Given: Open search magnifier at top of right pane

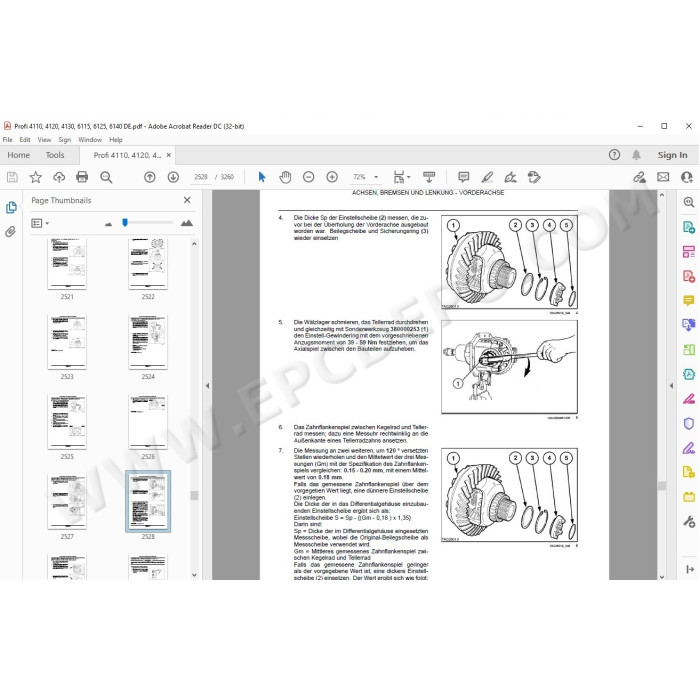Looking at the screenshot, I should pyautogui.click(x=689, y=202).
